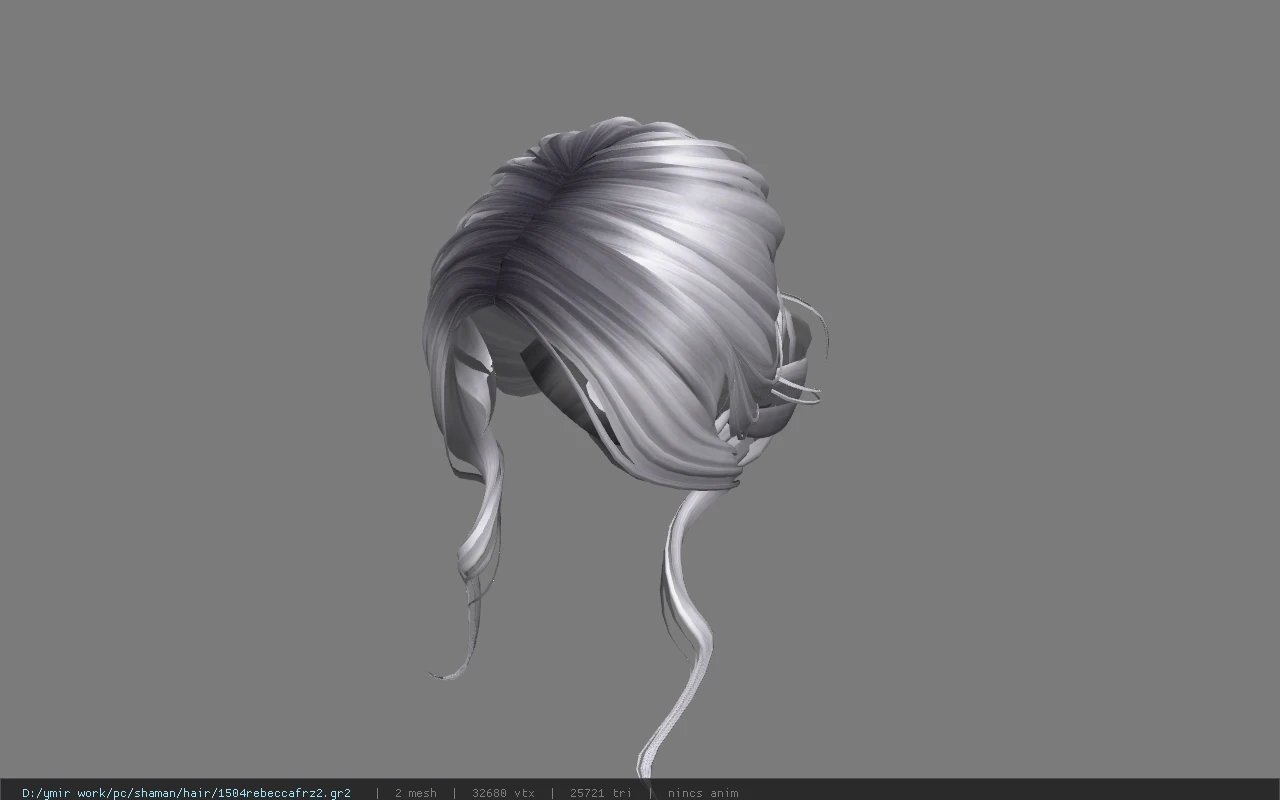This screenshot has width=1280, height=800.
Task: Click the '25721 tri' triangle count
Action: coord(600,793)
